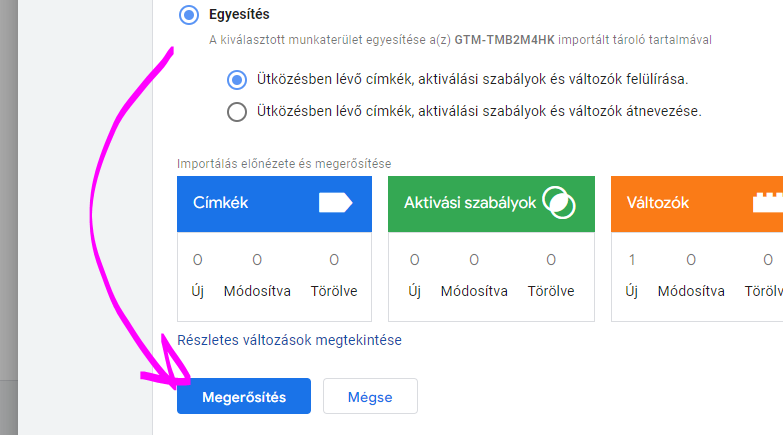Image resolution: width=783 pixels, height=435 pixels.
Task: Click the Új count of 1 under Változók
Action: point(631,260)
